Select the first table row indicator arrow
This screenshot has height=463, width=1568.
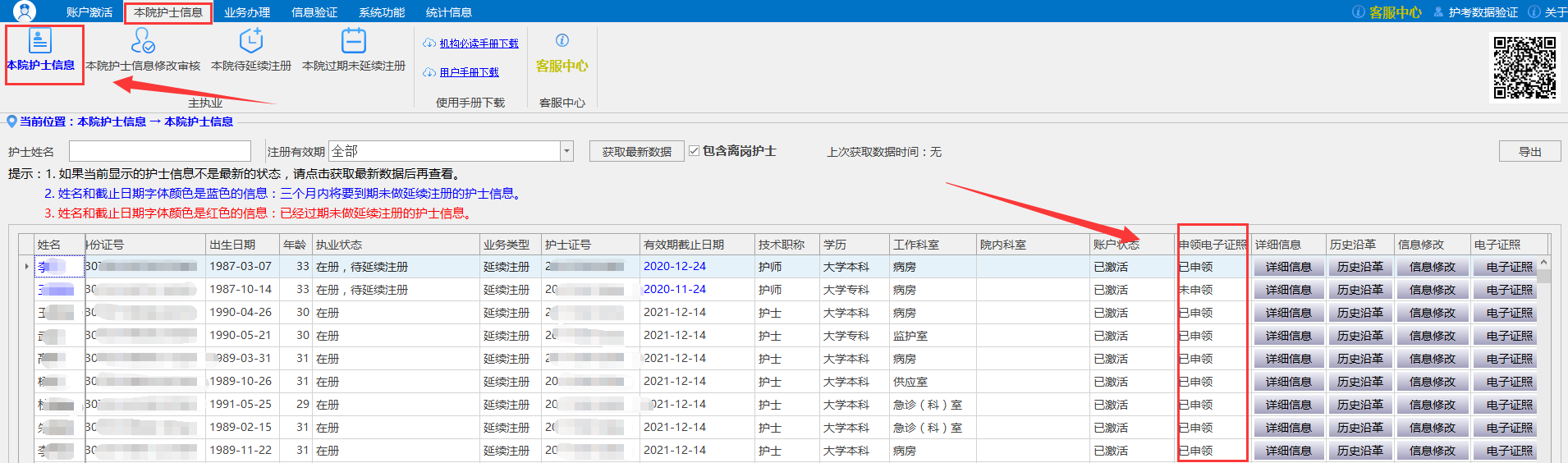27,267
